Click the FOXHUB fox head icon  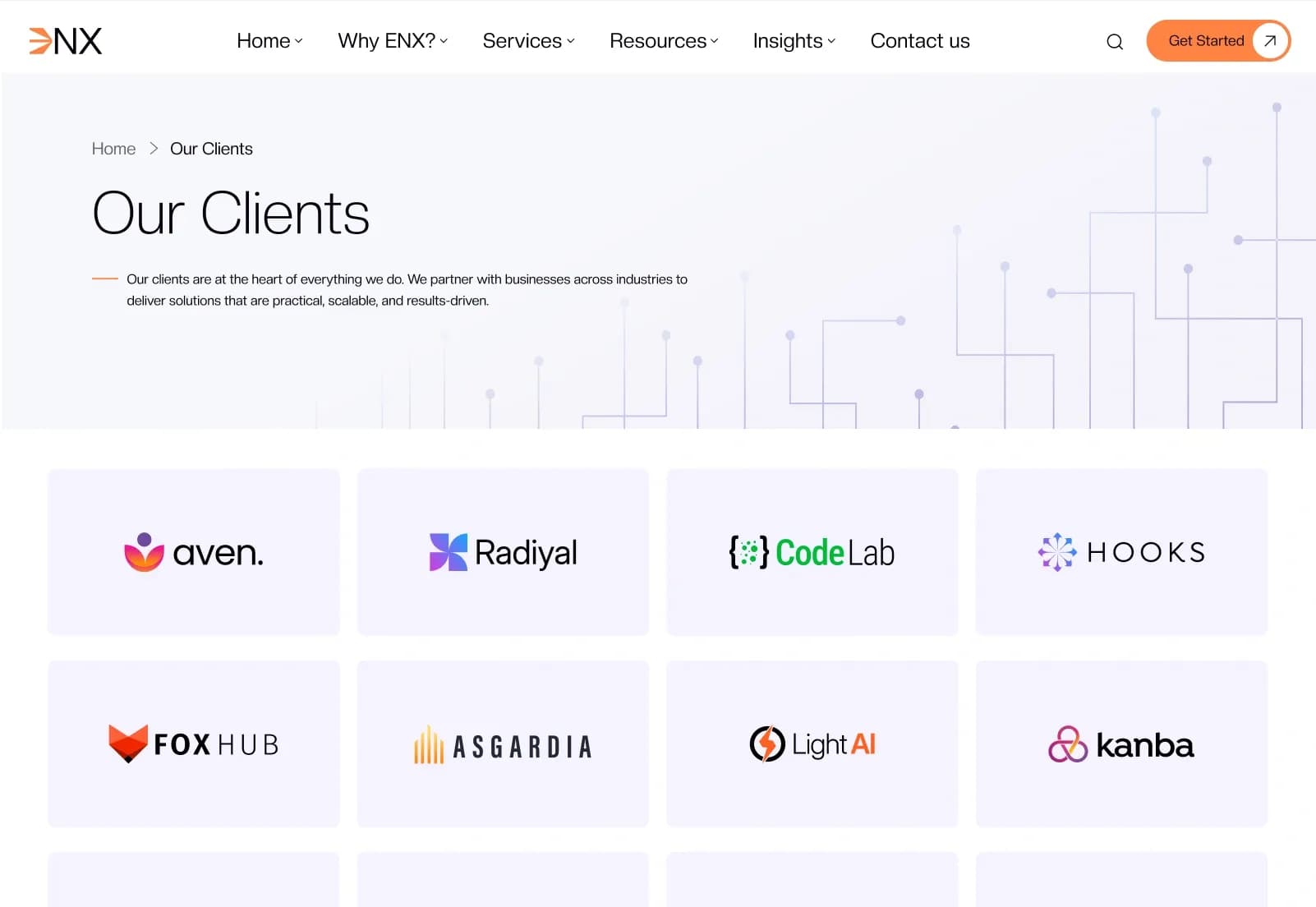(x=128, y=744)
